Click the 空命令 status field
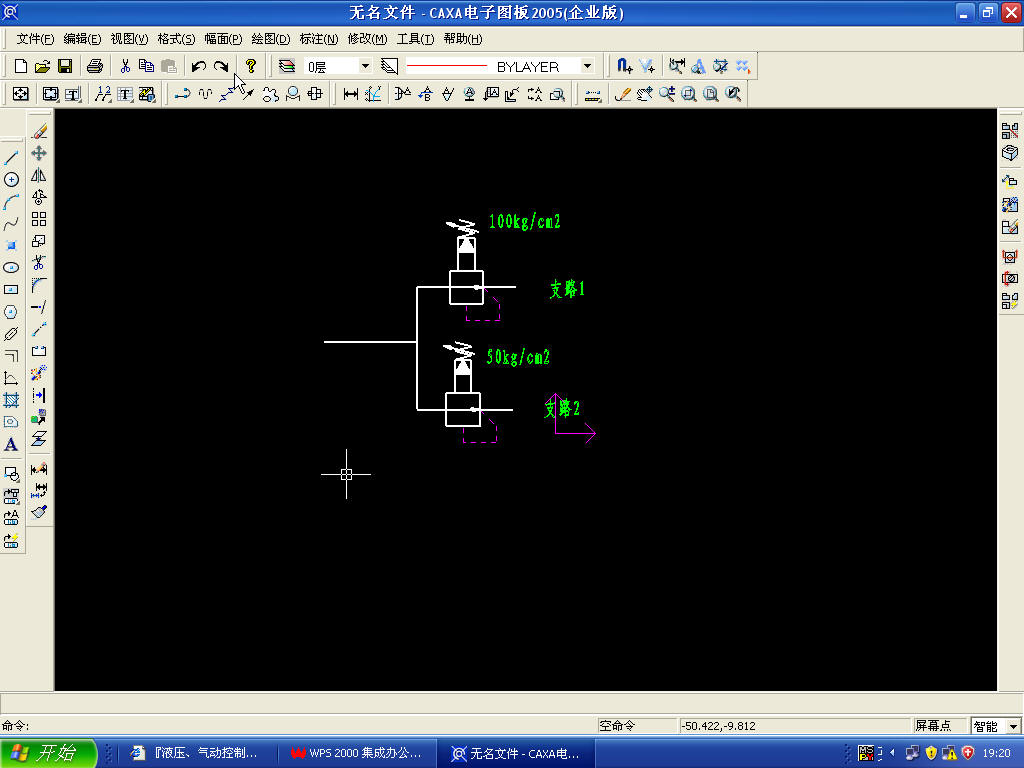 637,726
